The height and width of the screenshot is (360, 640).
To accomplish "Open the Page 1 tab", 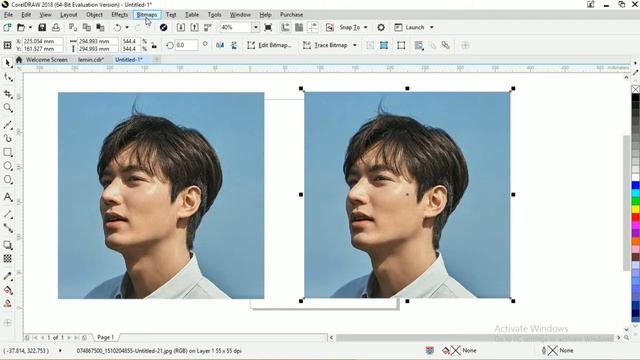I will [x=106, y=338].
